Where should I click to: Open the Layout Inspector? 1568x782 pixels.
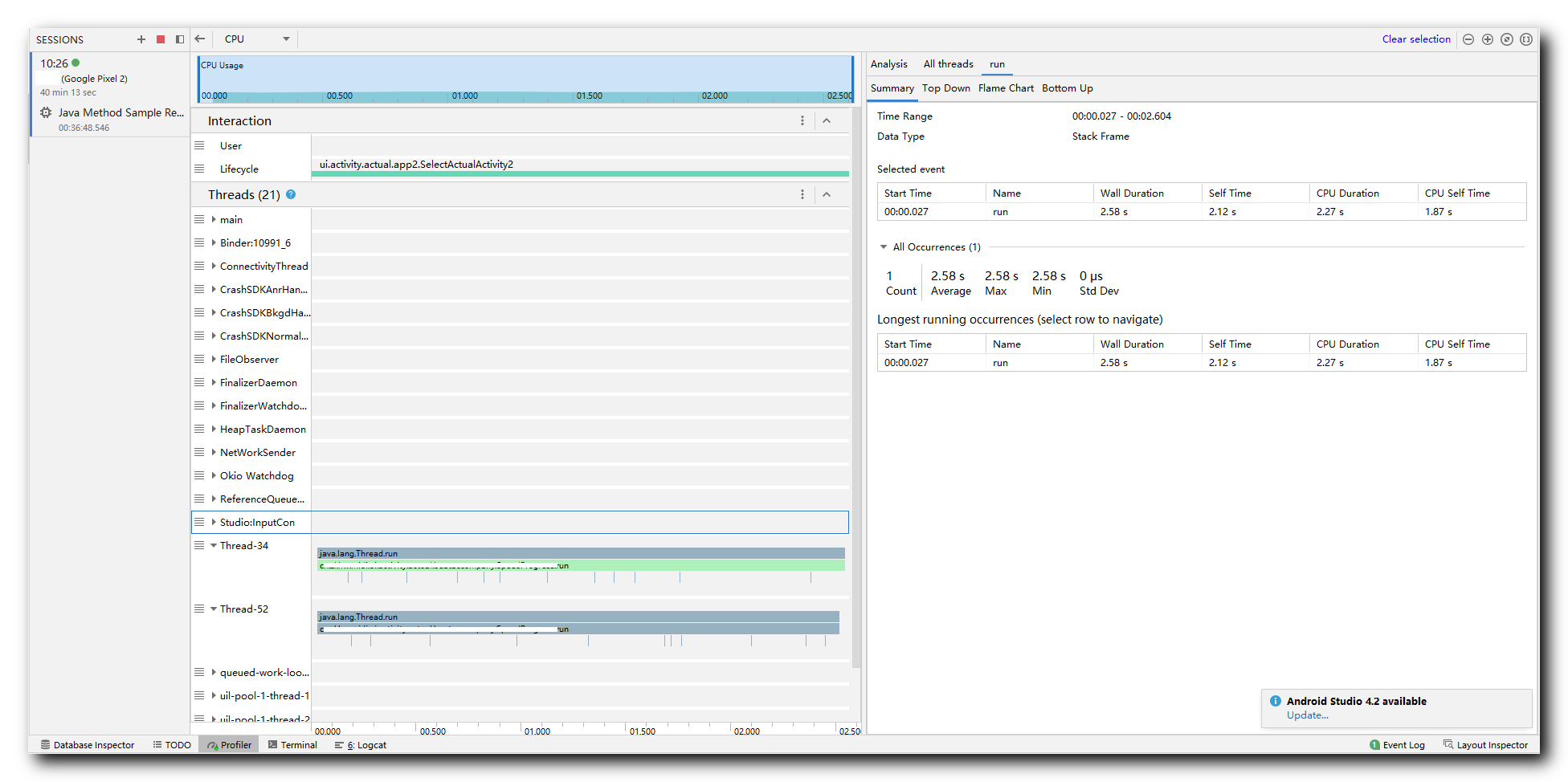tap(1485, 745)
